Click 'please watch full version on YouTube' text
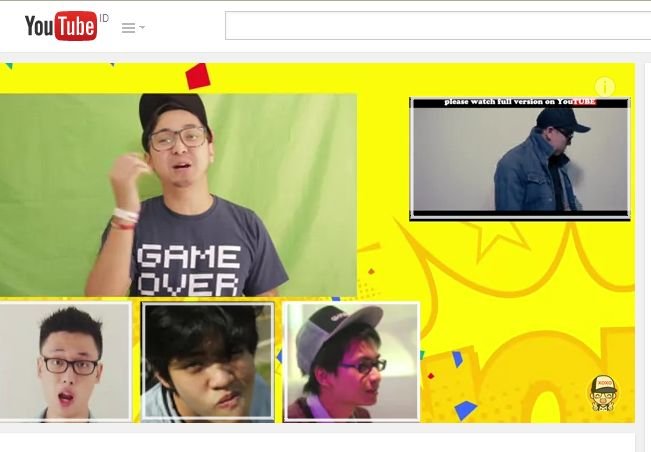Image resolution: width=651 pixels, height=452 pixels. [x=519, y=102]
